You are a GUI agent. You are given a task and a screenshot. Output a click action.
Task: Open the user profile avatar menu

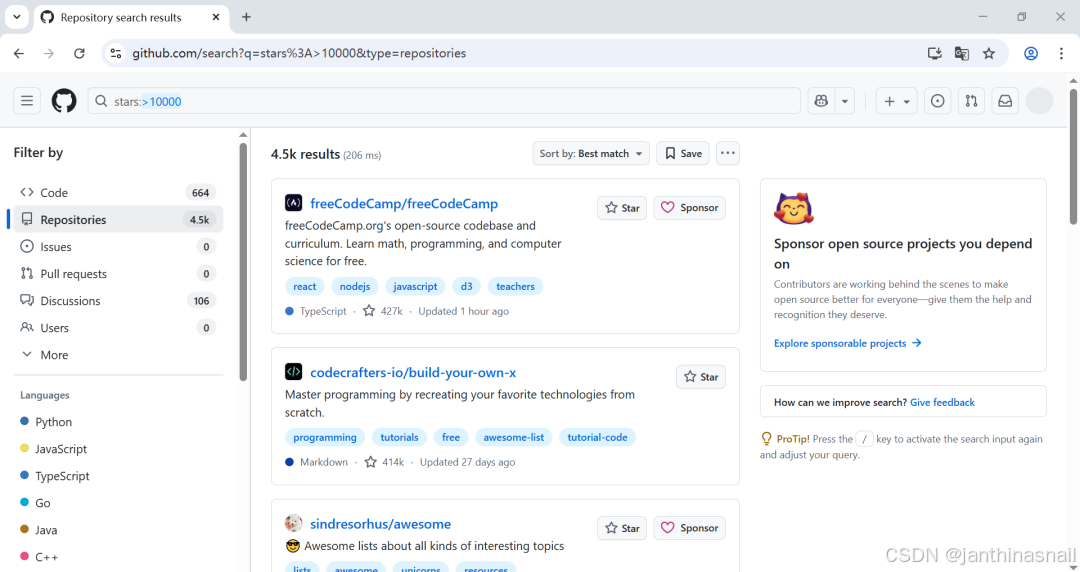(1039, 101)
